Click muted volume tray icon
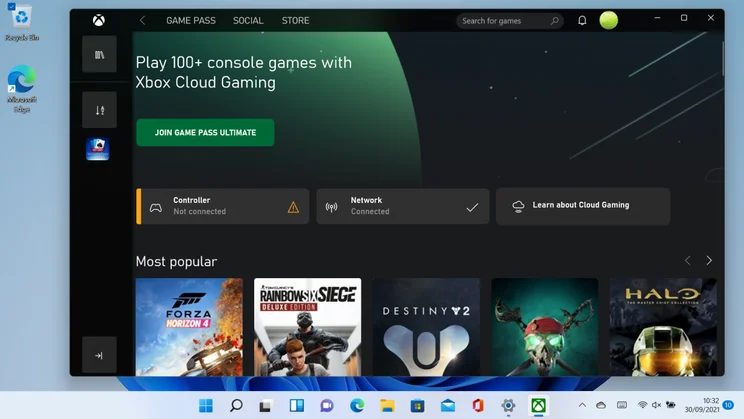 point(657,405)
